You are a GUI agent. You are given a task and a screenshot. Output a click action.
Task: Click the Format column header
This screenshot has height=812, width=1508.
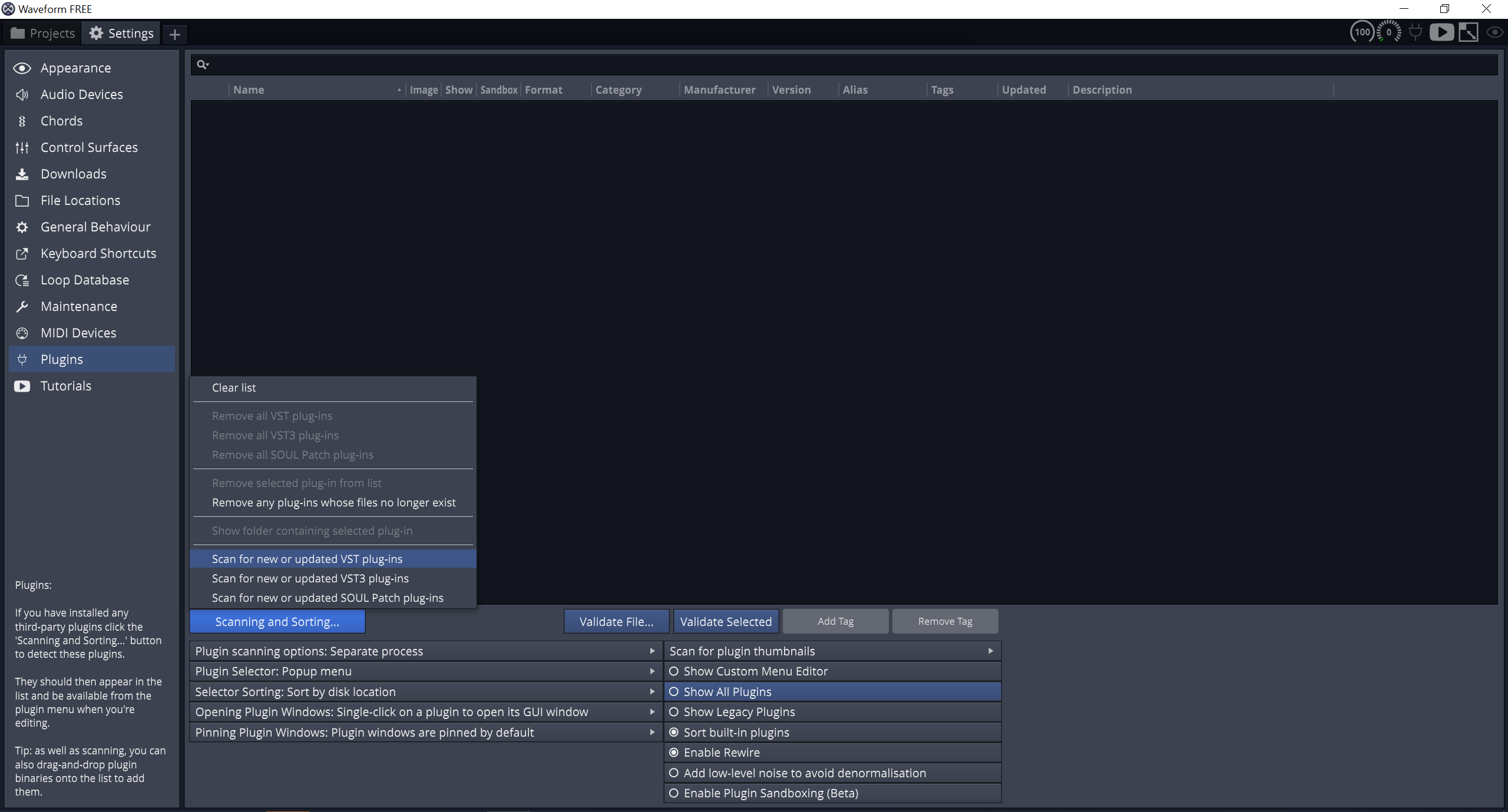[x=555, y=90]
